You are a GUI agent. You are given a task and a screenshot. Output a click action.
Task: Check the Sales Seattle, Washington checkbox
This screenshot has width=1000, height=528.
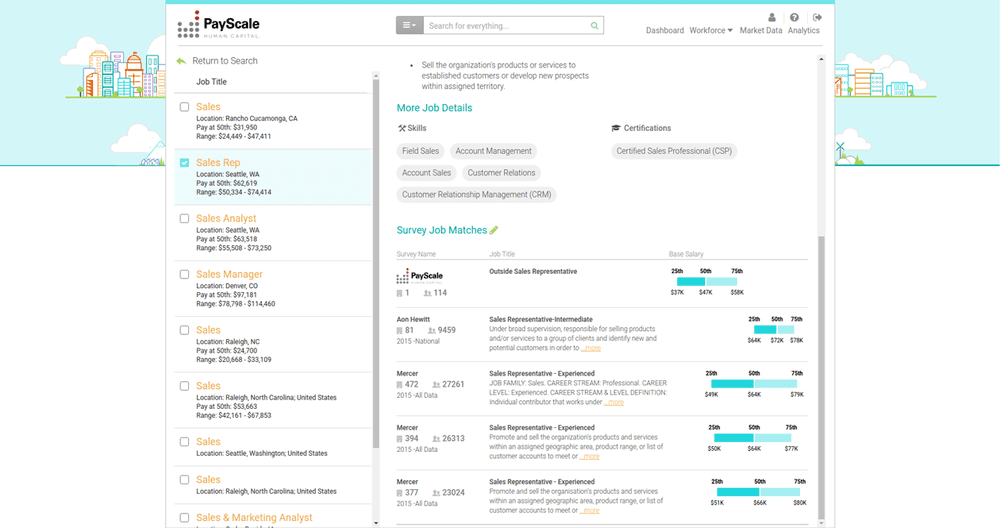pos(184,442)
